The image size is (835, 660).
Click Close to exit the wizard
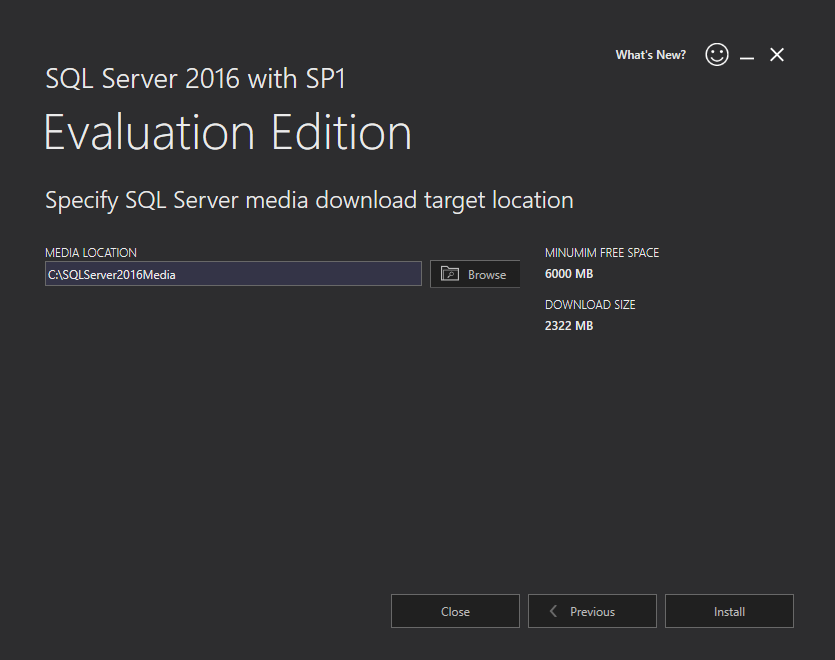click(455, 611)
